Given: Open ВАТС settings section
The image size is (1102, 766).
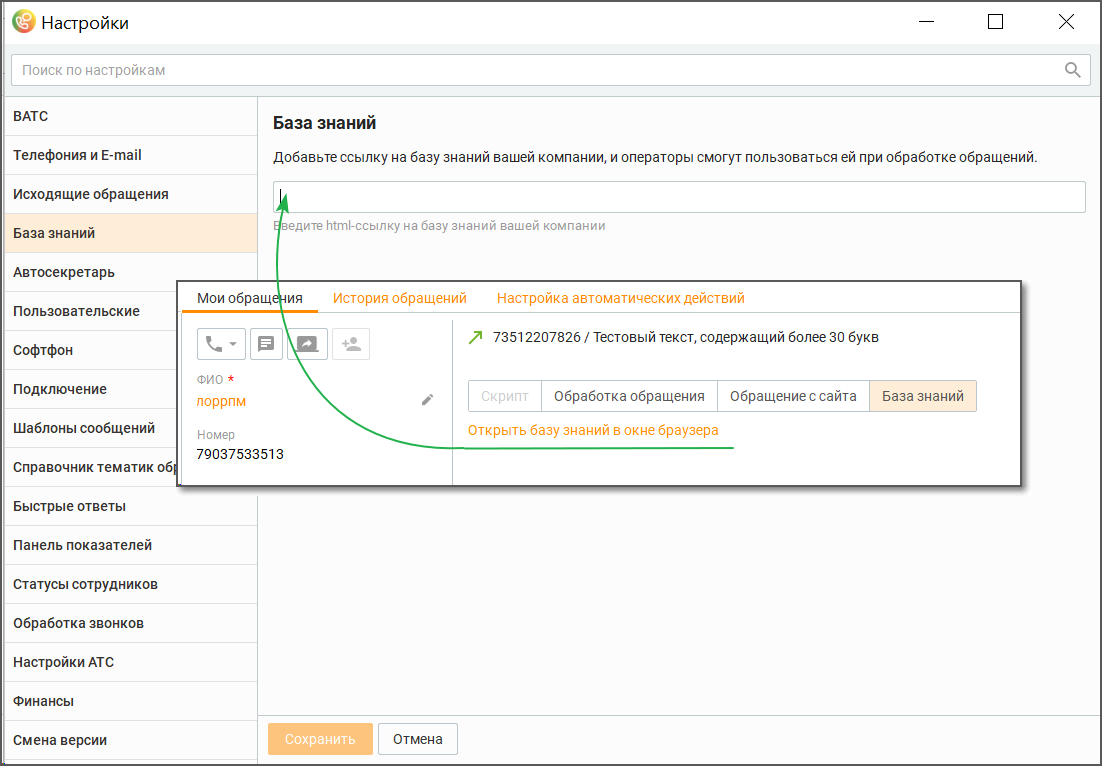Looking at the screenshot, I should (131, 116).
